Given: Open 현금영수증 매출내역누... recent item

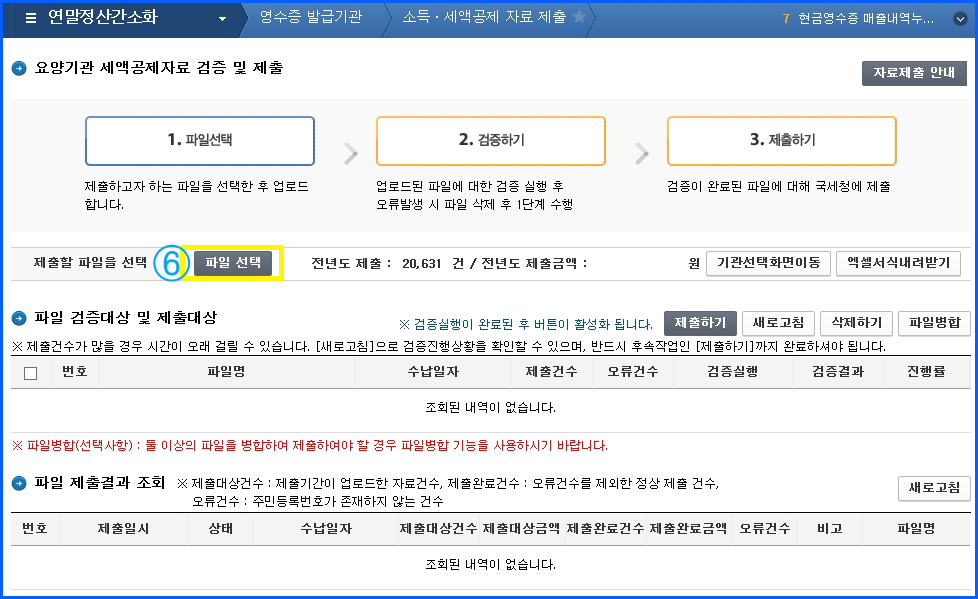Looking at the screenshot, I should coord(866,19).
